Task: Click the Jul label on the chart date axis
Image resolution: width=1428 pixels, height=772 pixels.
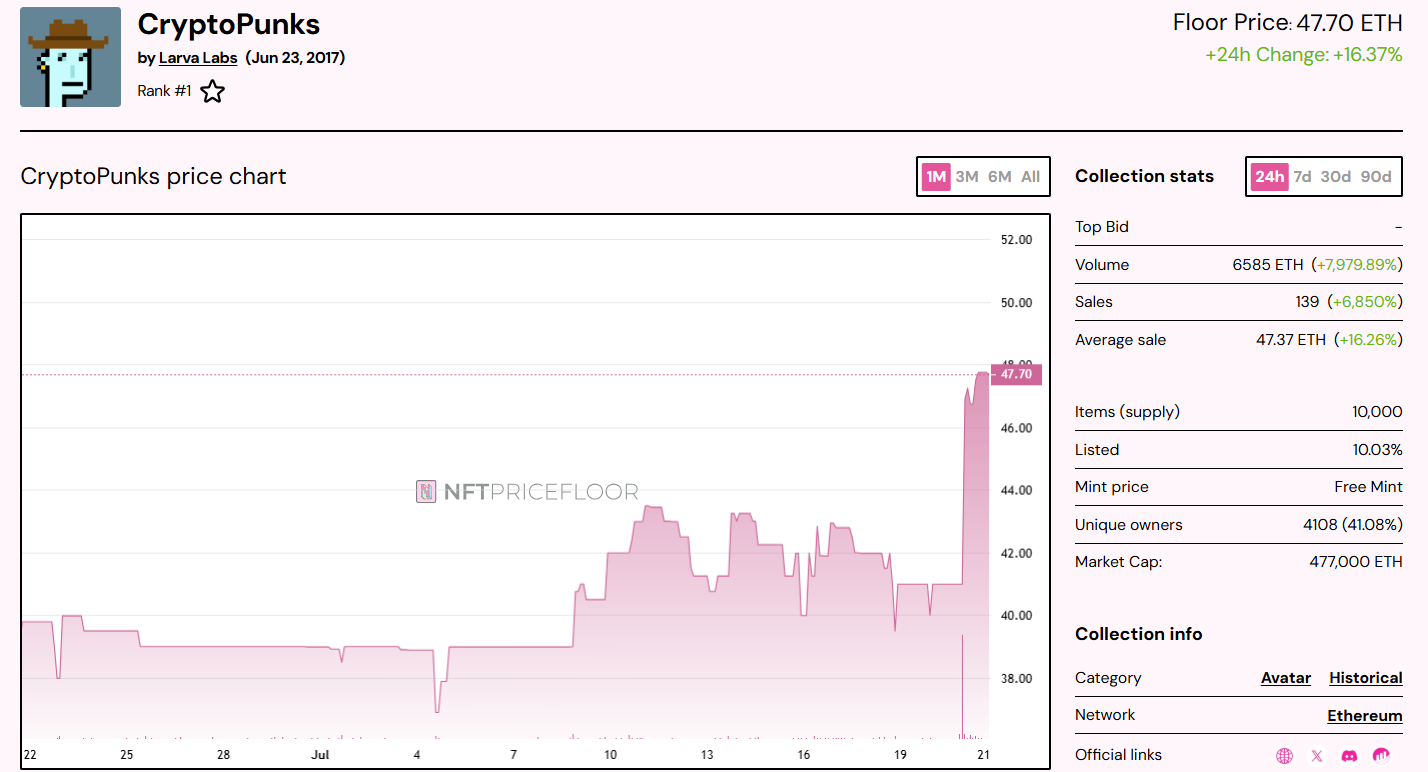Action: pos(320,753)
